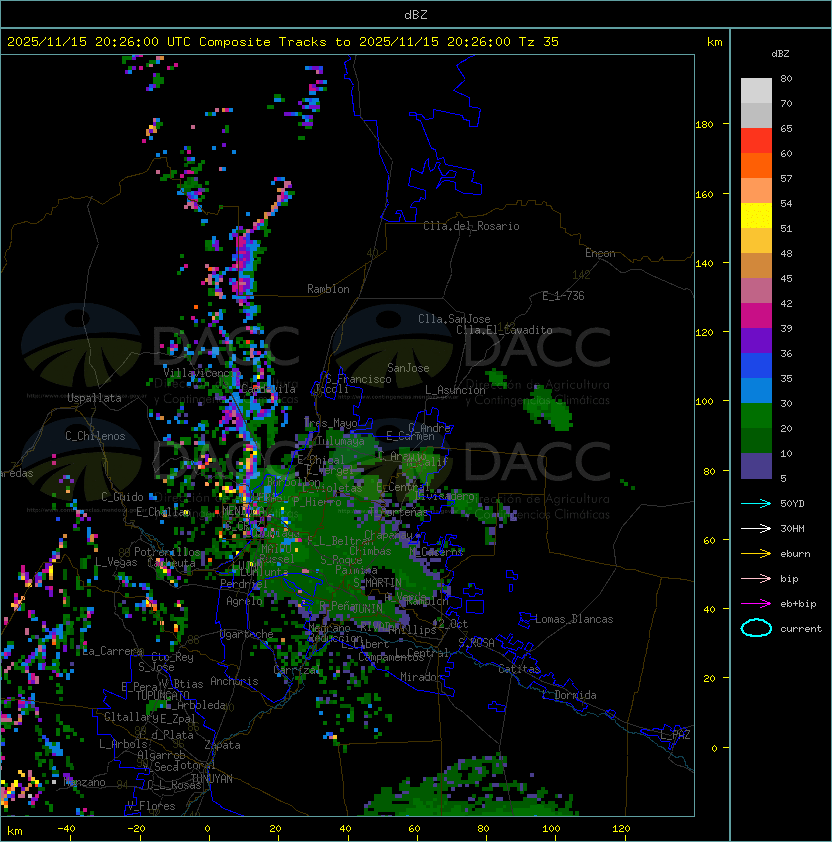Click the 'Zapata' map label

(x=222, y=745)
